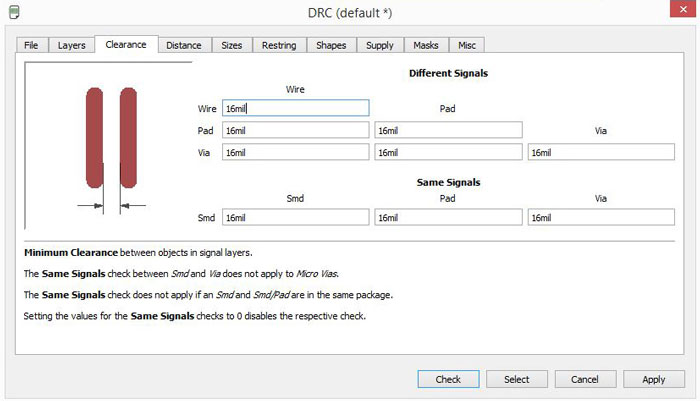Go to the Shapes tab
The height and width of the screenshot is (401, 700).
coord(331,46)
